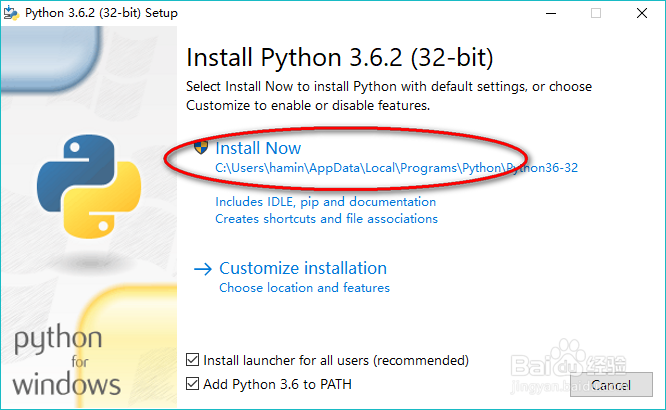The image size is (666, 410).
Task: Click the python for windows wordmark
Action: tap(66, 360)
